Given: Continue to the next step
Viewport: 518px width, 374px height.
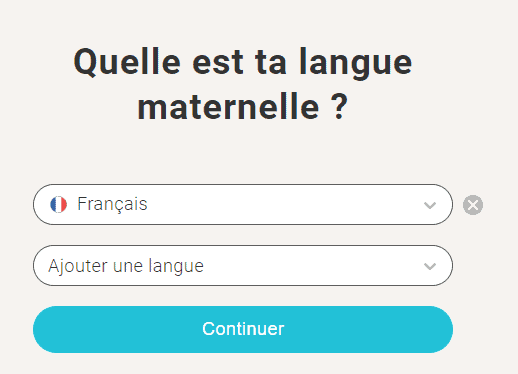Looking at the screenshot, I should pos(243,329).
